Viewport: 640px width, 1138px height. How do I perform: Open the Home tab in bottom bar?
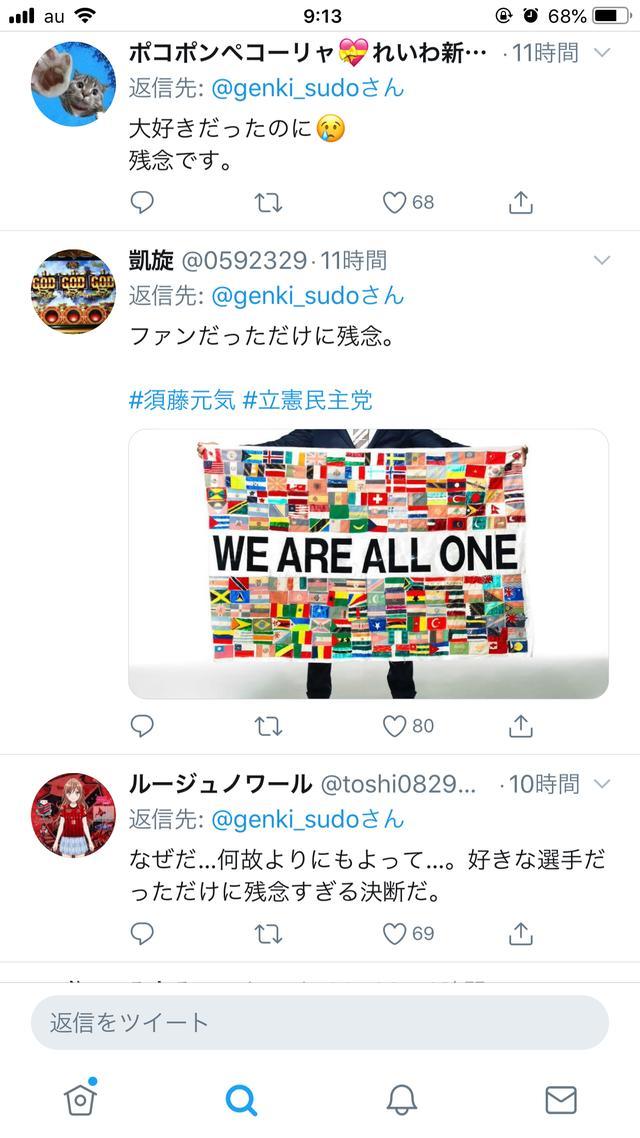coord(81,1099)
